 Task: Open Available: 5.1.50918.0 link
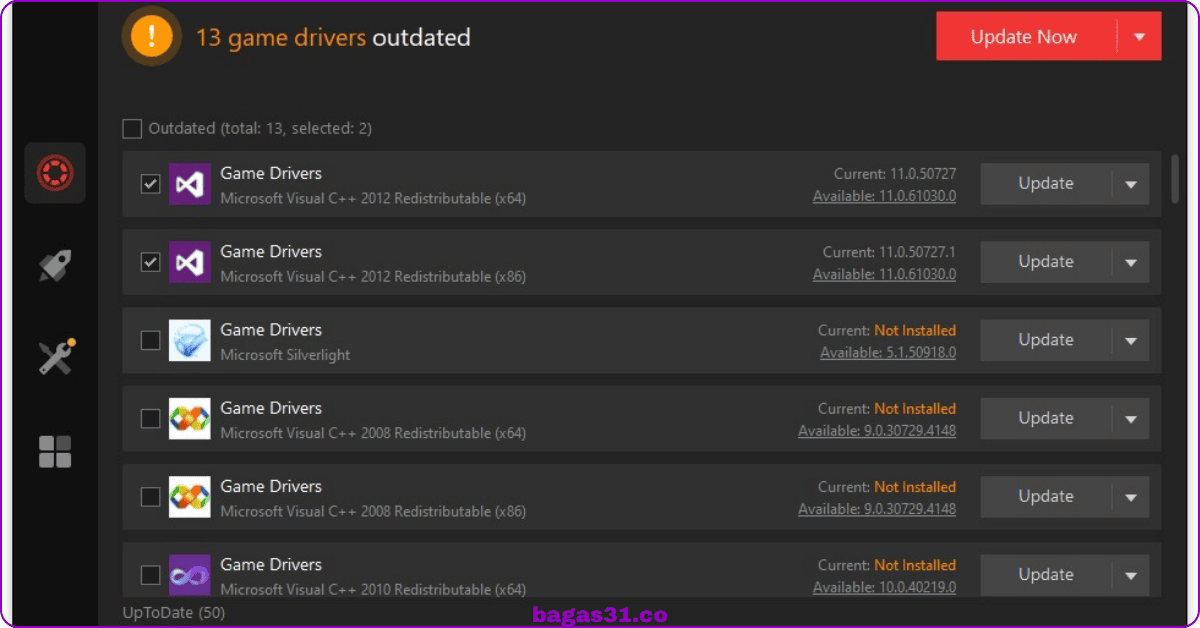pyautogui.click(x=888, y=352)
